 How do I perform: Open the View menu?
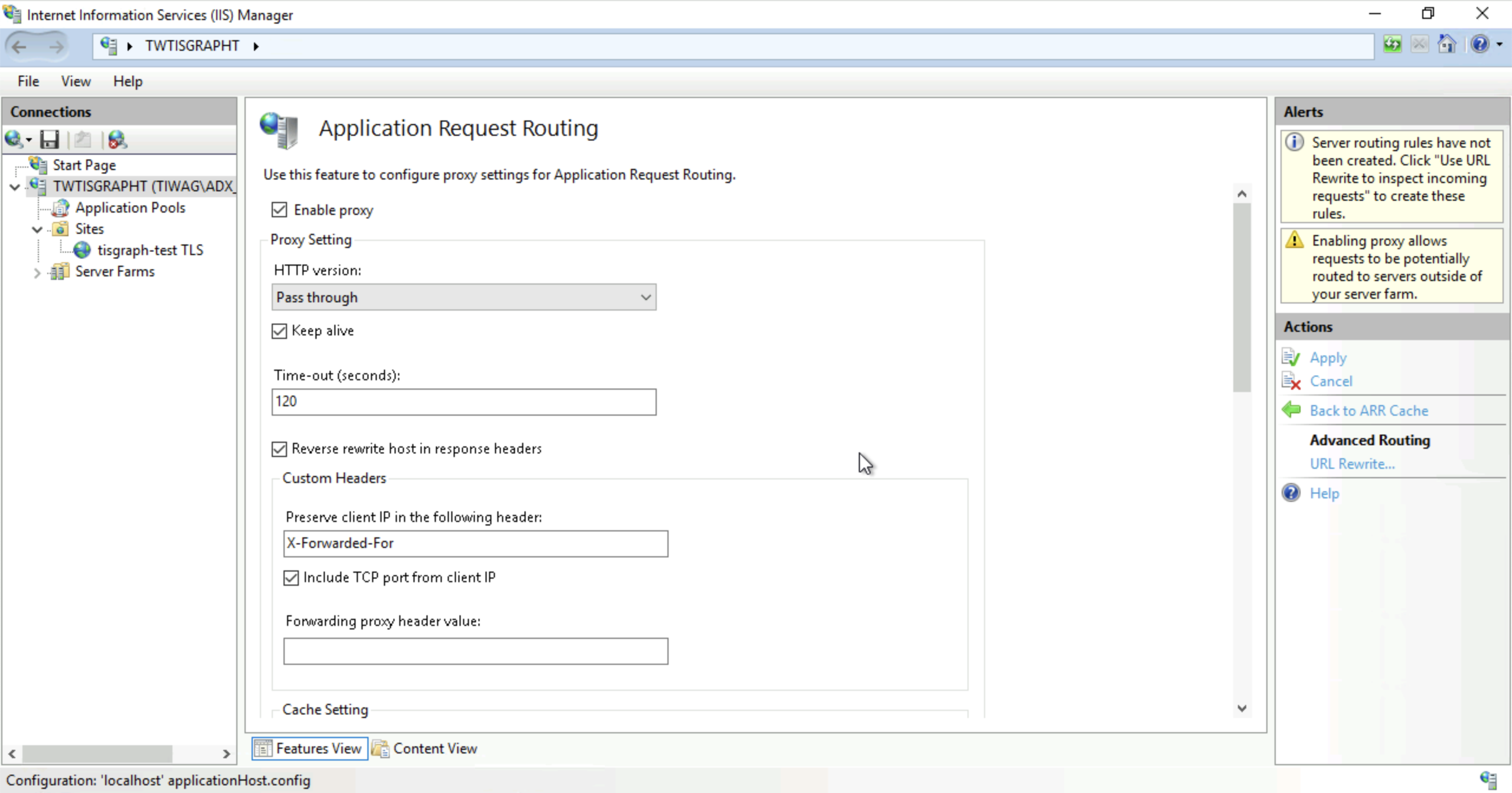point(76,81)
